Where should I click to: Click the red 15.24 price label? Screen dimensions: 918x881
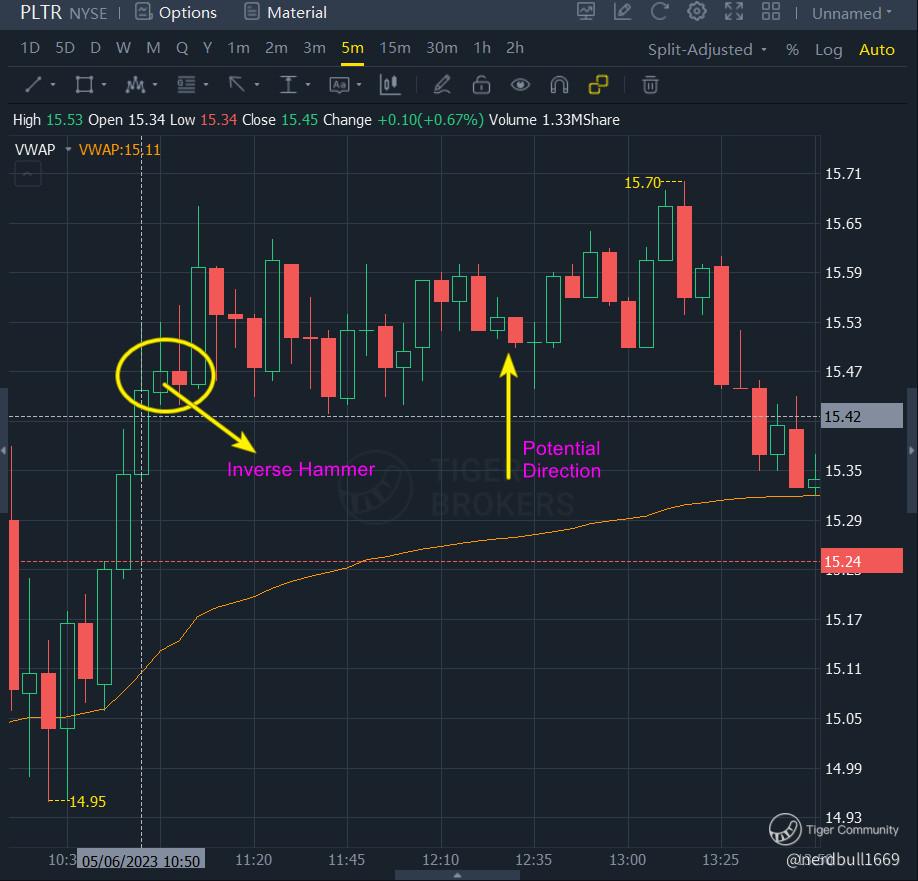(862, 561)
